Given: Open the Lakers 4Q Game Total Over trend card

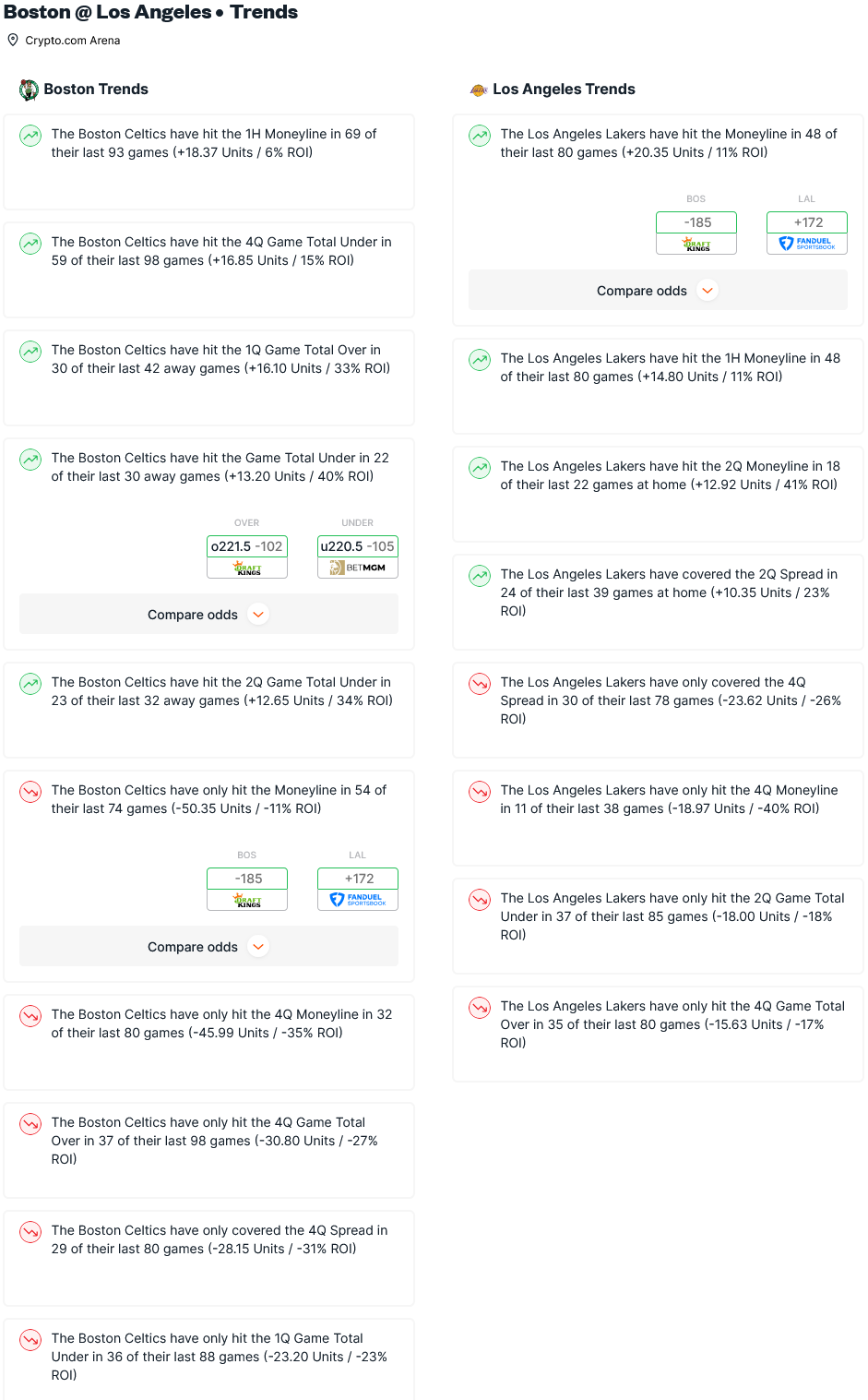Looking at the screenshot, I should click(658, 1034).
